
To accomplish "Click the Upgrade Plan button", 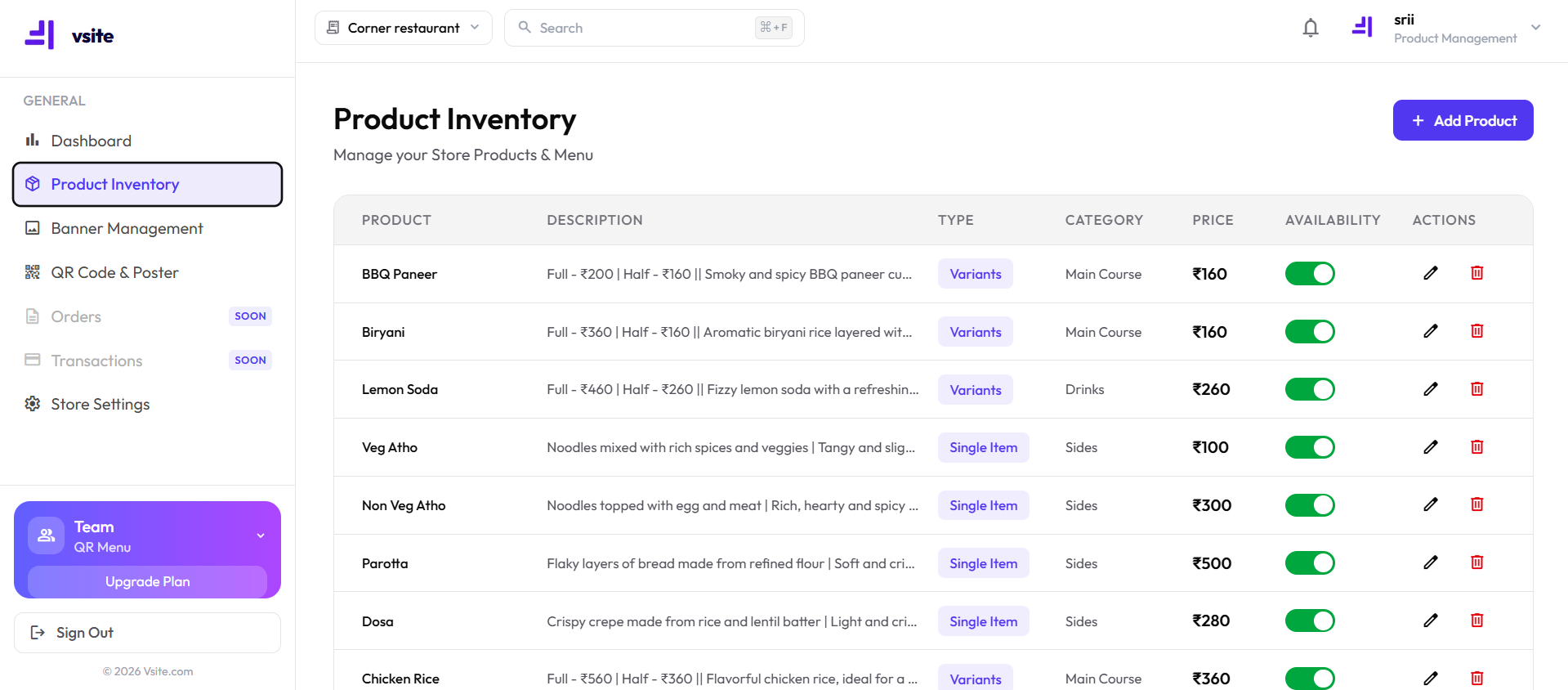I will (147, 581).
